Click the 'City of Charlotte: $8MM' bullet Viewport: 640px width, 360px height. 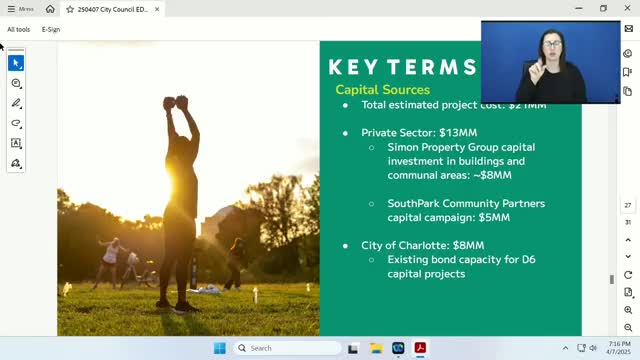(422, 245)
